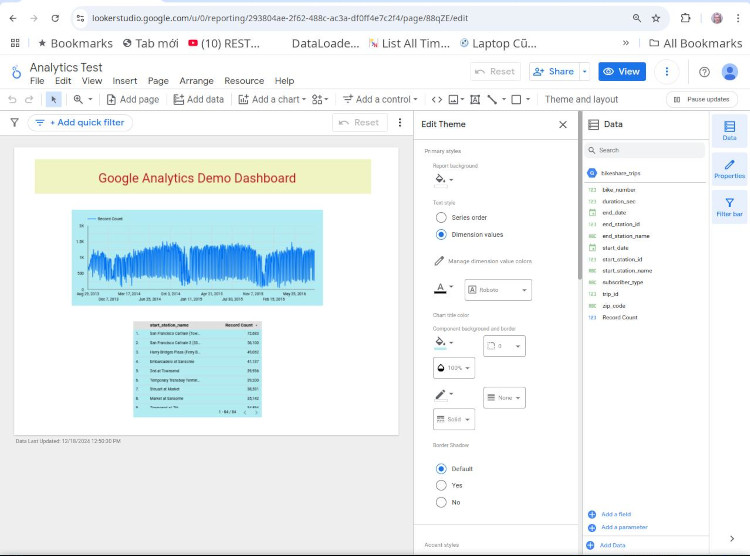750x556 pixels.
Task: Open the Resource menu
Action: 244,81
